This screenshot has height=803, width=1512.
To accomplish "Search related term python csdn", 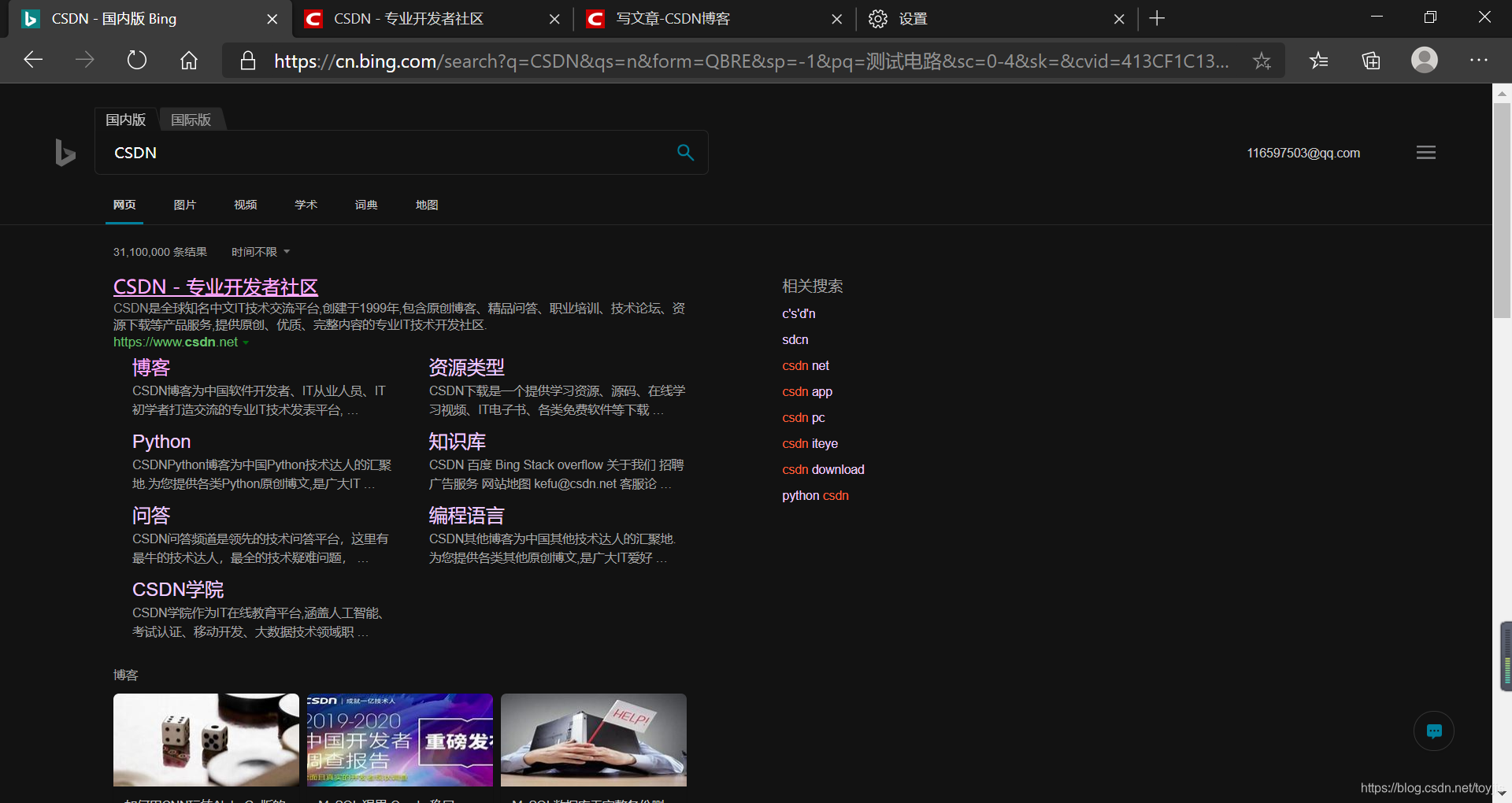I will tap(815, 495).
